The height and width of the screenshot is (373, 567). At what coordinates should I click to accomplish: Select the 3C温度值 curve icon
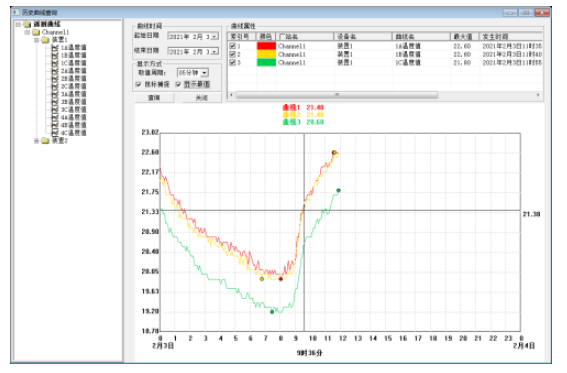[55, 110]
